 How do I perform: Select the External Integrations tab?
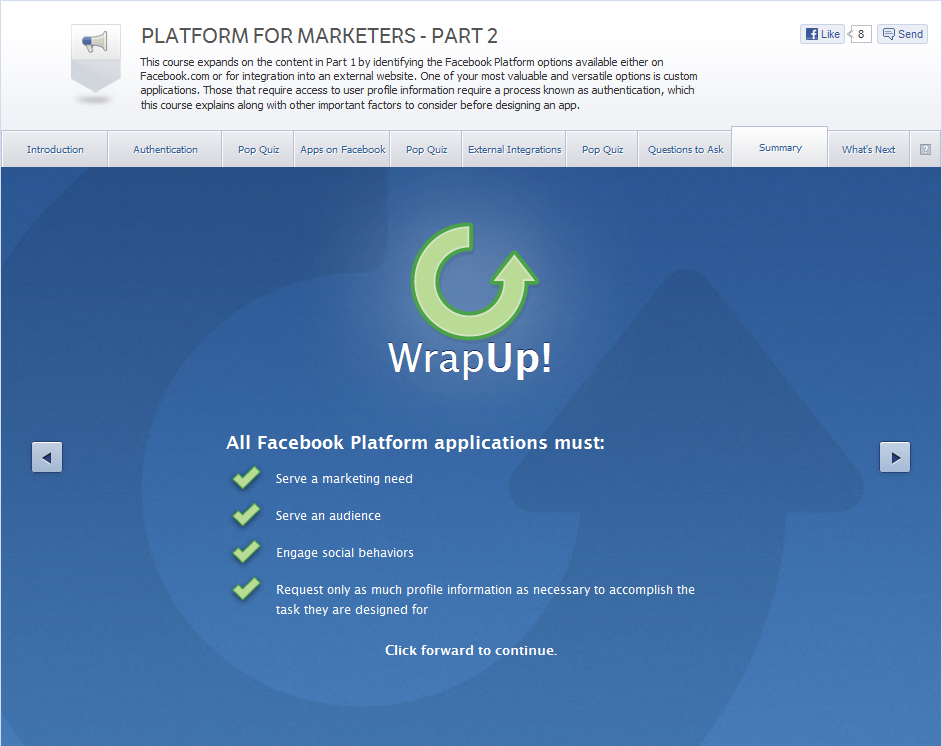tap(514, 149)
